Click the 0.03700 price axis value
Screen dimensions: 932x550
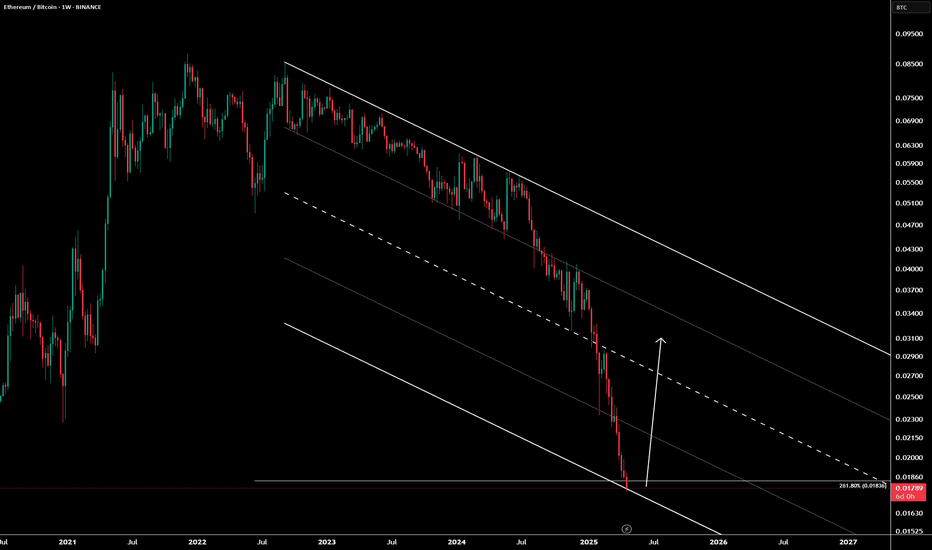pos(909,290)
